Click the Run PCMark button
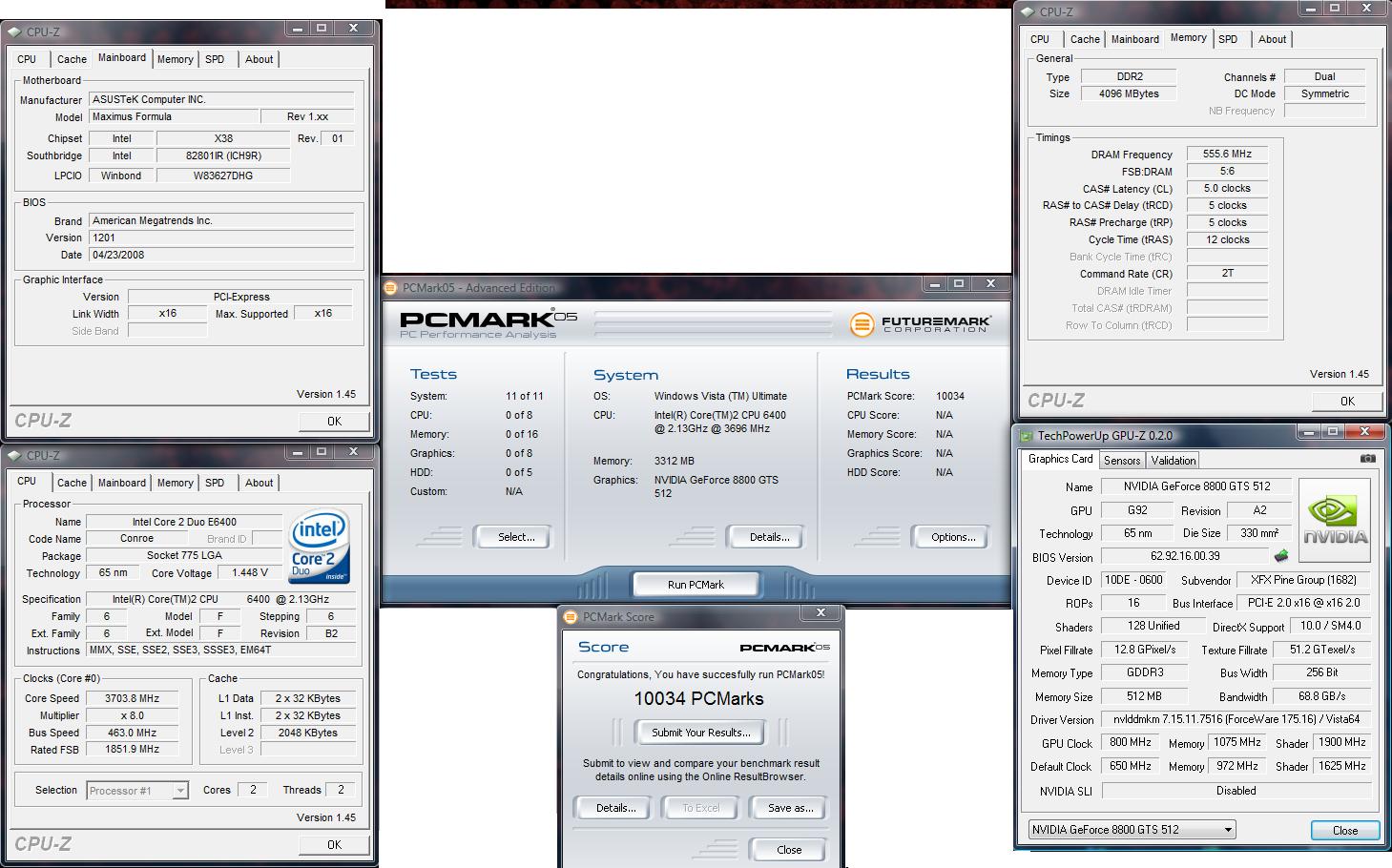 click(x=696, y=585)
